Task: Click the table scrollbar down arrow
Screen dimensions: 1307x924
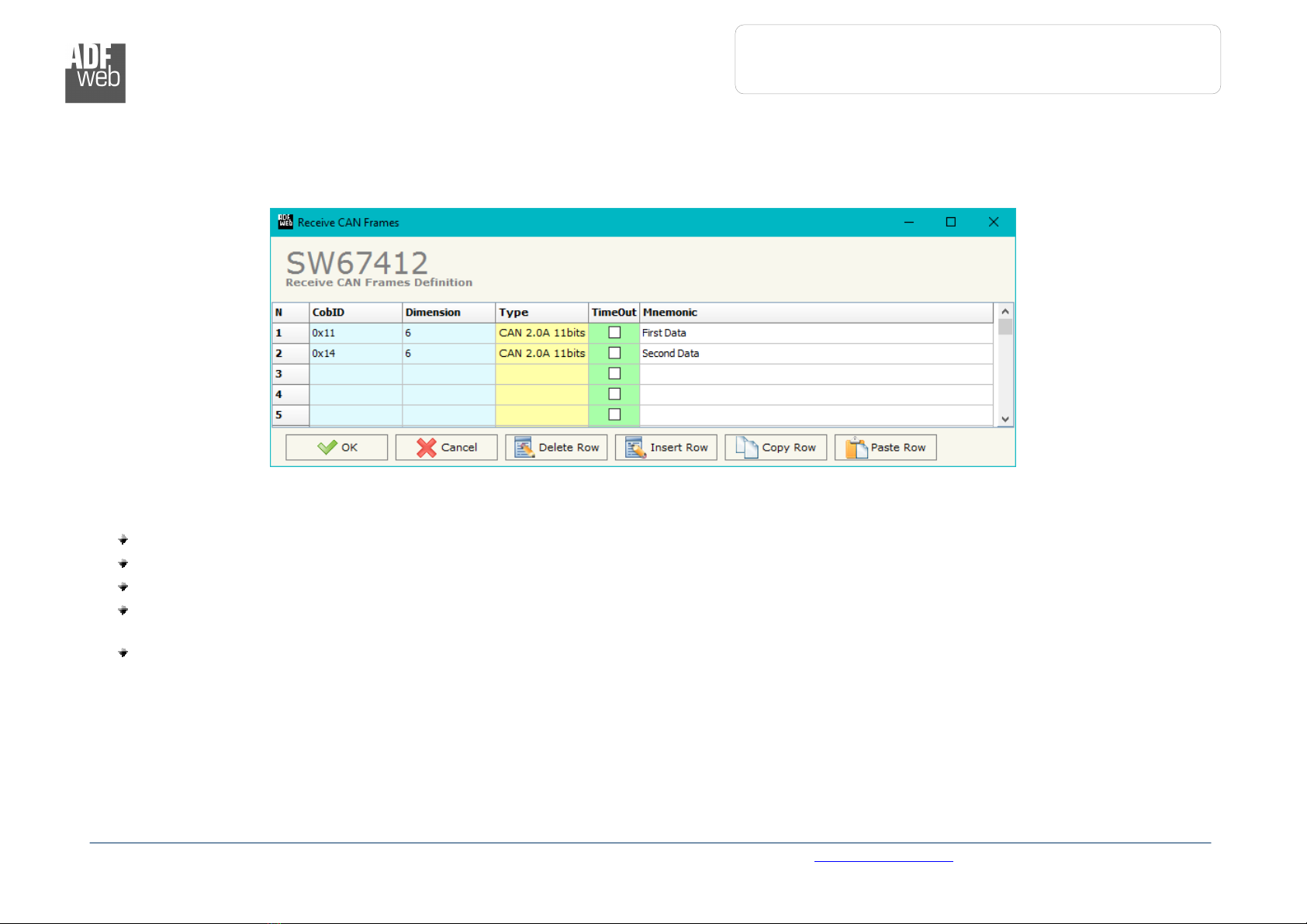Action: point(1005,419)
